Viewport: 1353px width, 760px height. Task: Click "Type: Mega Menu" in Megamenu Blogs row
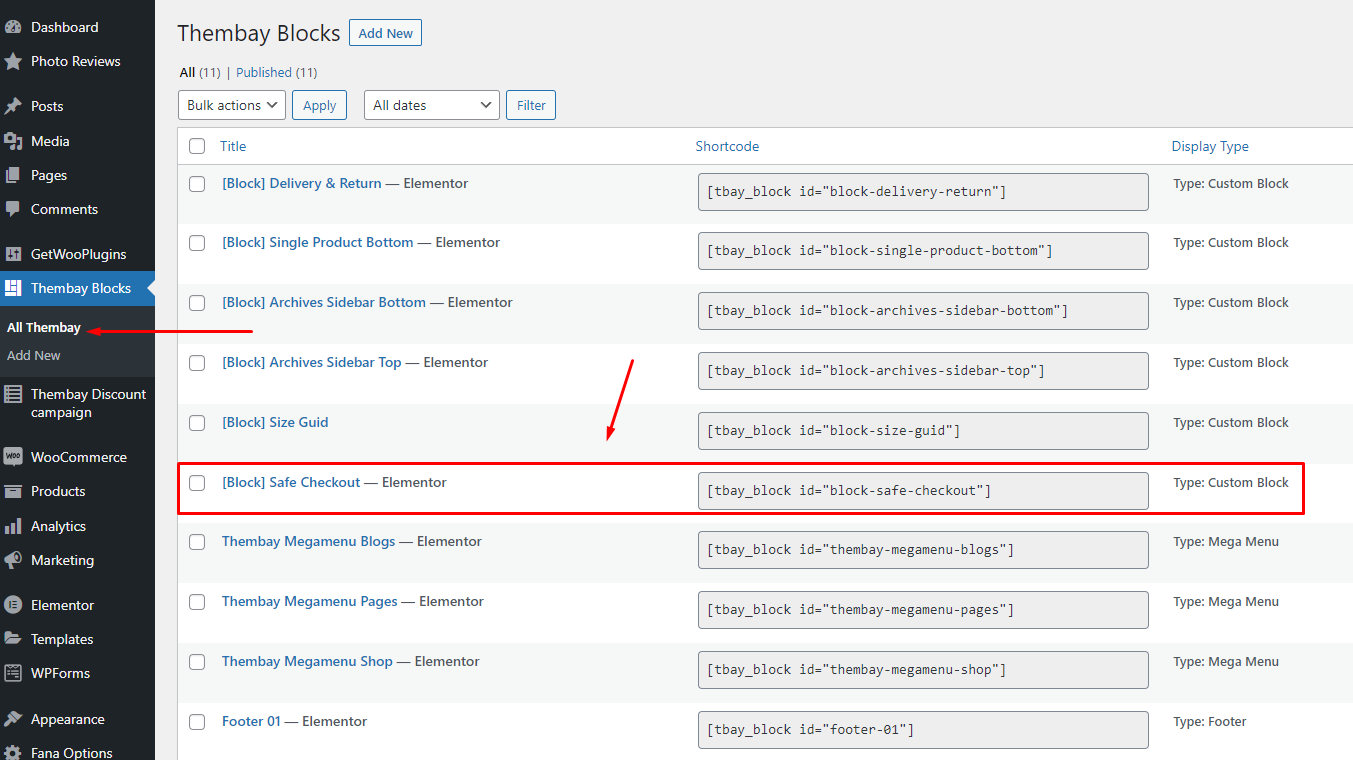[x=1226, y=541]
